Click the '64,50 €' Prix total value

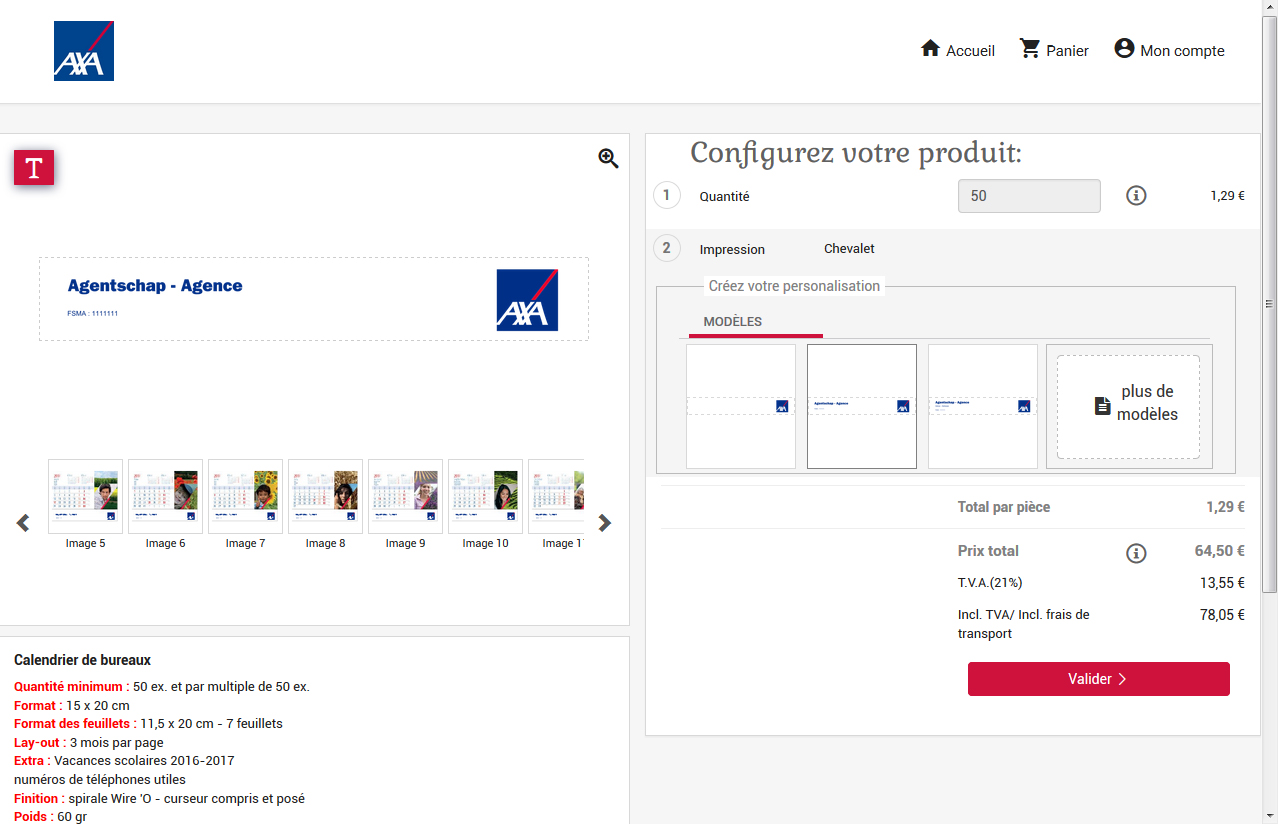click(x=1220, y=551)
